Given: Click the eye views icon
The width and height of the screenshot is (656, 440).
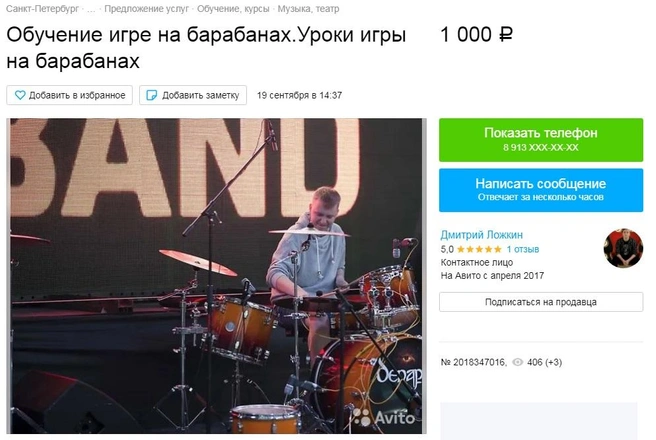Looking at the screenshot, I should (x=518, y=362).
